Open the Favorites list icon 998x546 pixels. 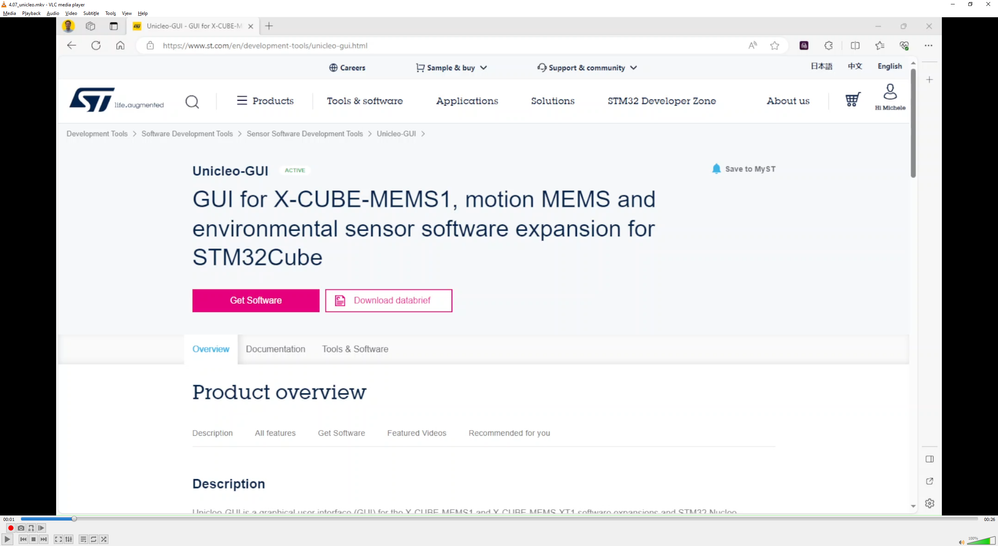click(880, 45)
